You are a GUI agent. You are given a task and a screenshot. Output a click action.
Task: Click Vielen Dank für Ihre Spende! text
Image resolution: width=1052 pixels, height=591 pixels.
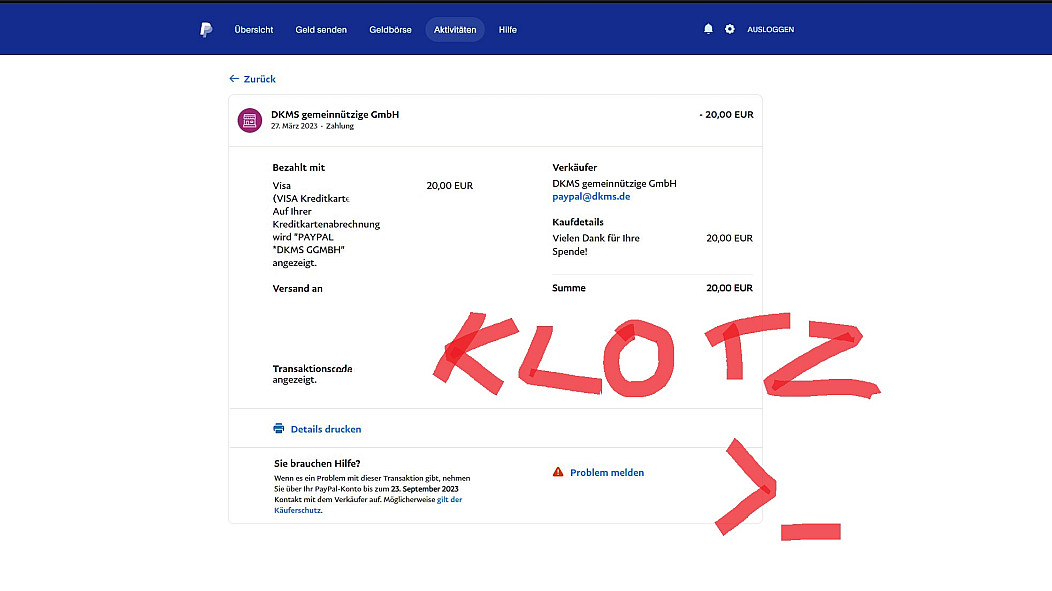coord(596,245)
